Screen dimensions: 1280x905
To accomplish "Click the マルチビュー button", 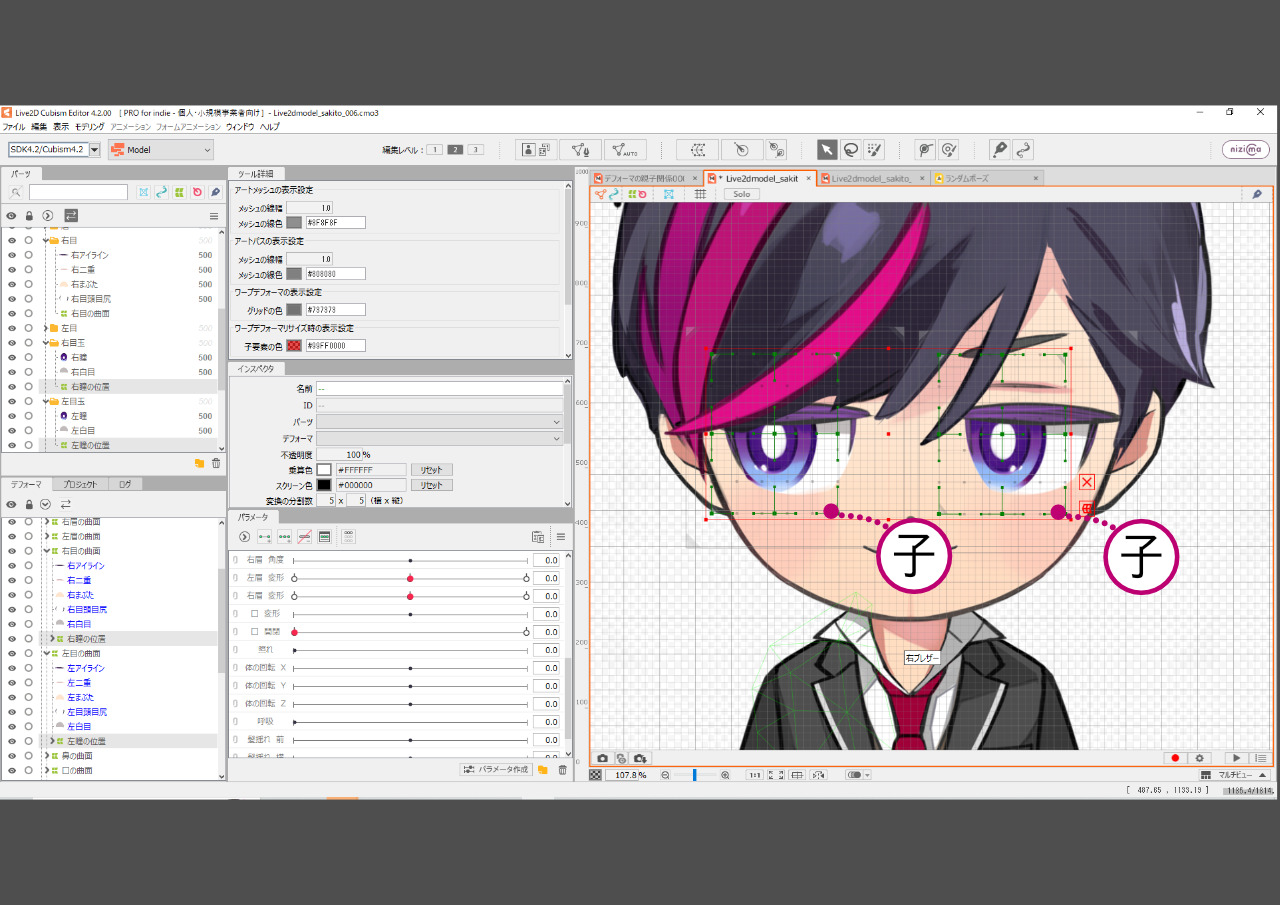I will 1233,775.
